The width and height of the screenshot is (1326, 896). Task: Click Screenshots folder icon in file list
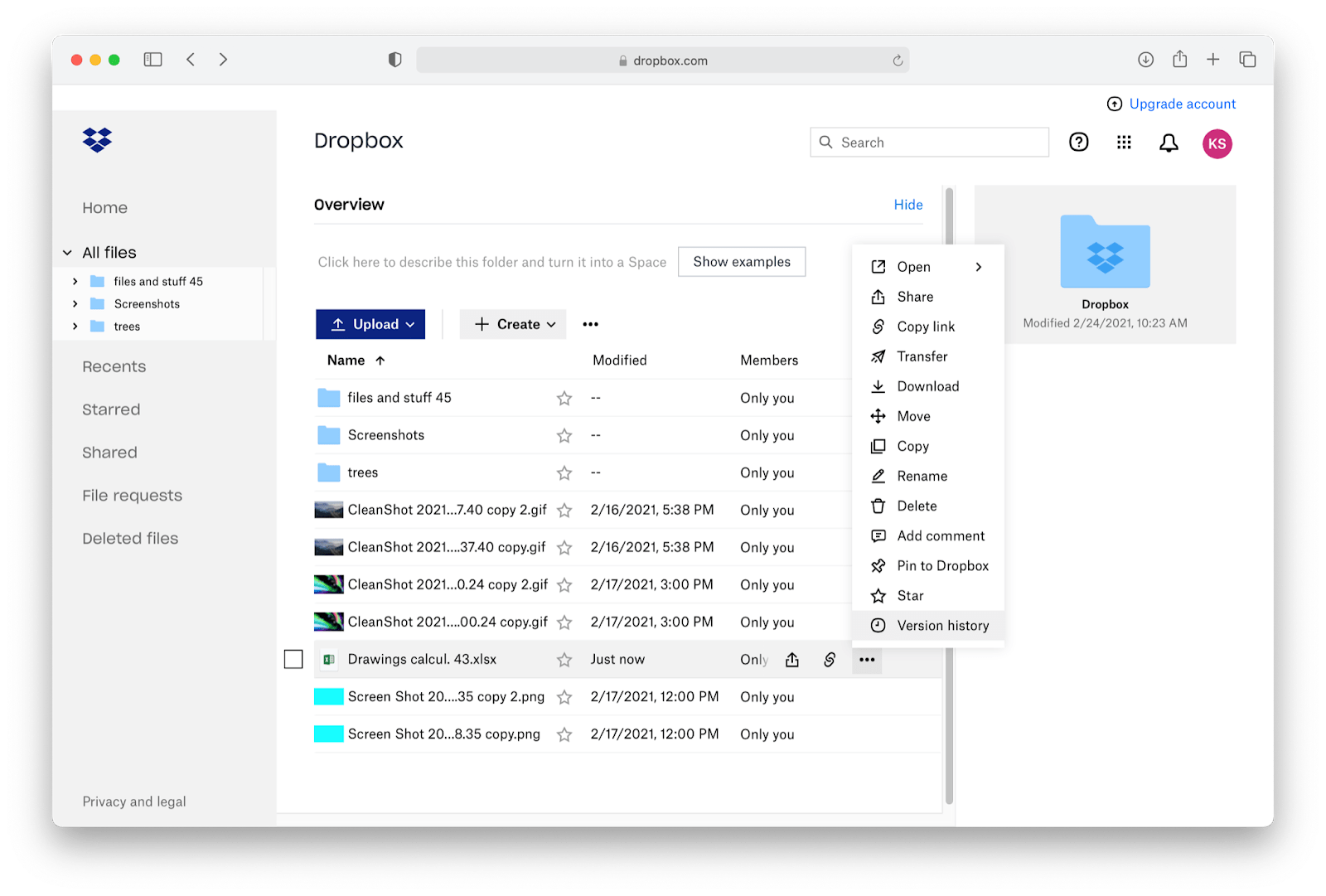329,435
